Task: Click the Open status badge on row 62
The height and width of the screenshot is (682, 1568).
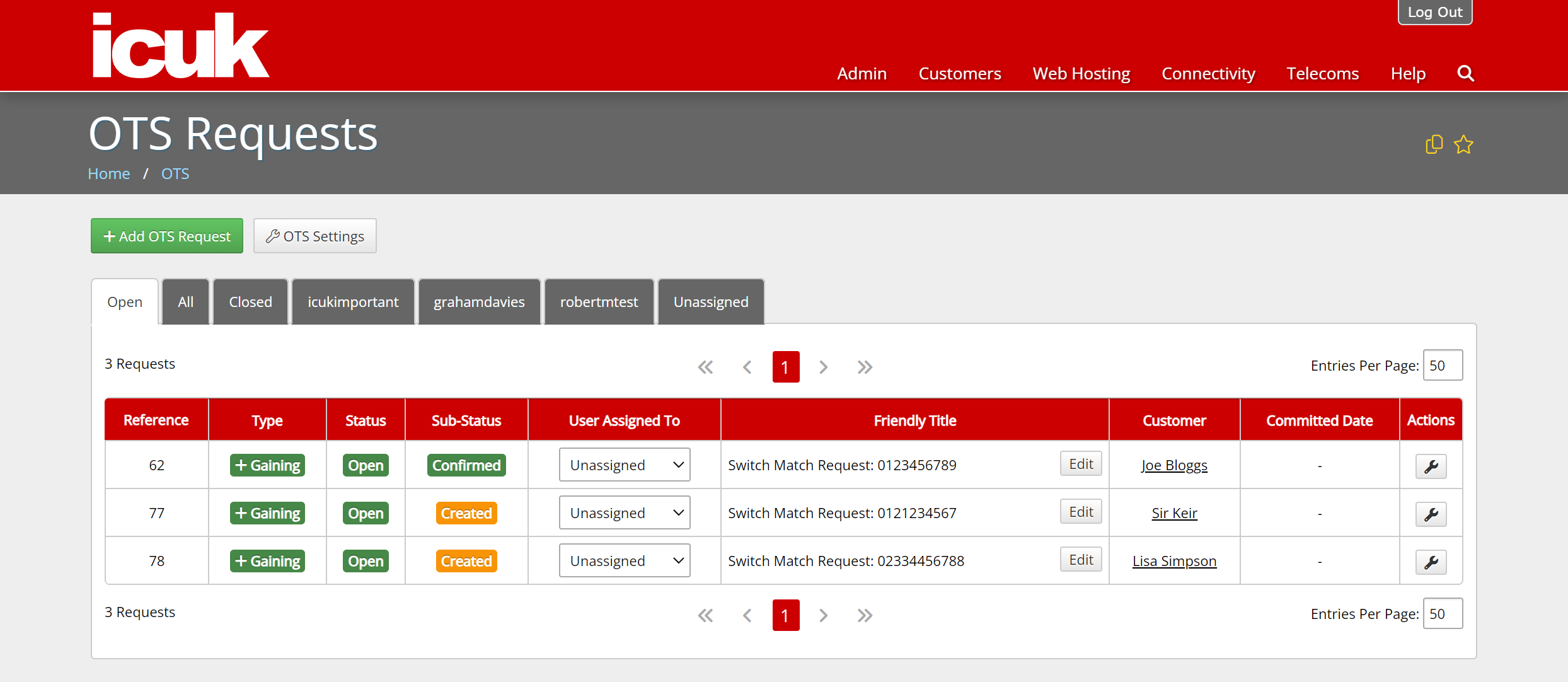Action: (x=366, y=465)
